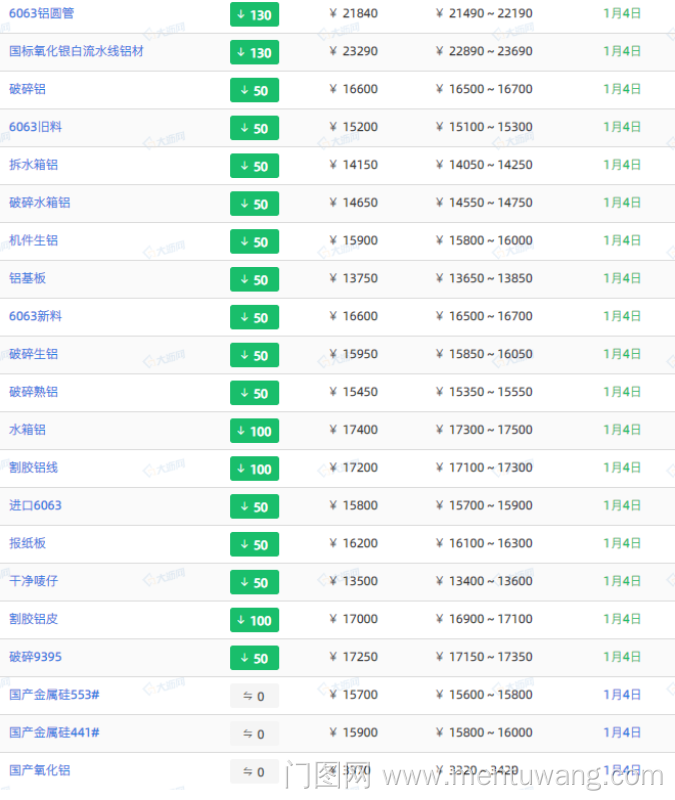675x800 pixels.
Task: Go to the 破碎9395 product link
Action: point(35,657)
